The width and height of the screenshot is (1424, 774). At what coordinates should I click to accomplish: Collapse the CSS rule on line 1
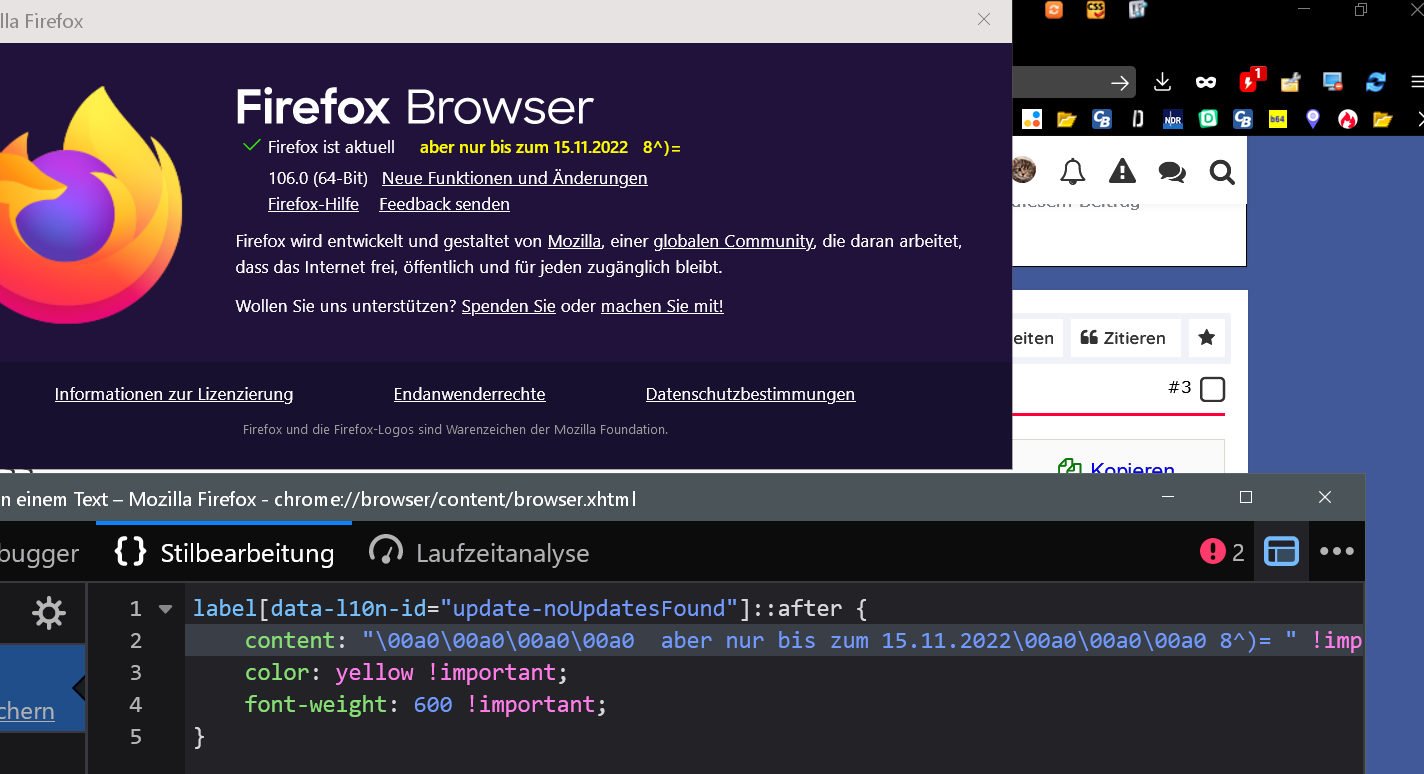tap(166, 608)
